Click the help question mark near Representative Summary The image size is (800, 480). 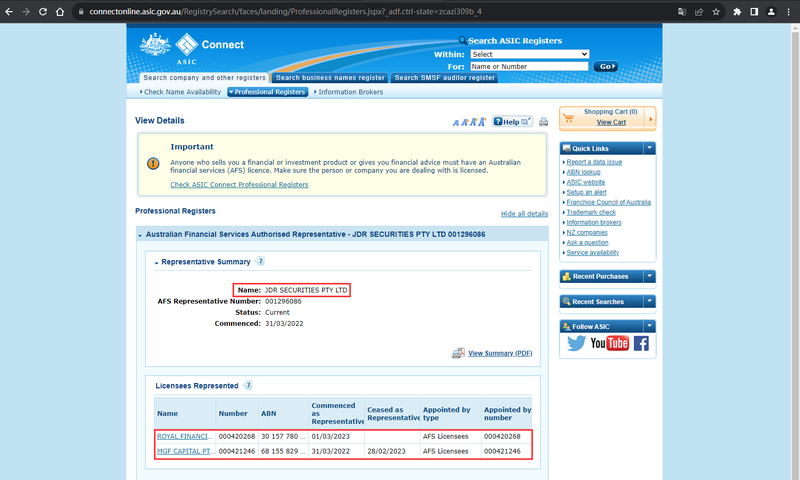click(x=260, y=261)
